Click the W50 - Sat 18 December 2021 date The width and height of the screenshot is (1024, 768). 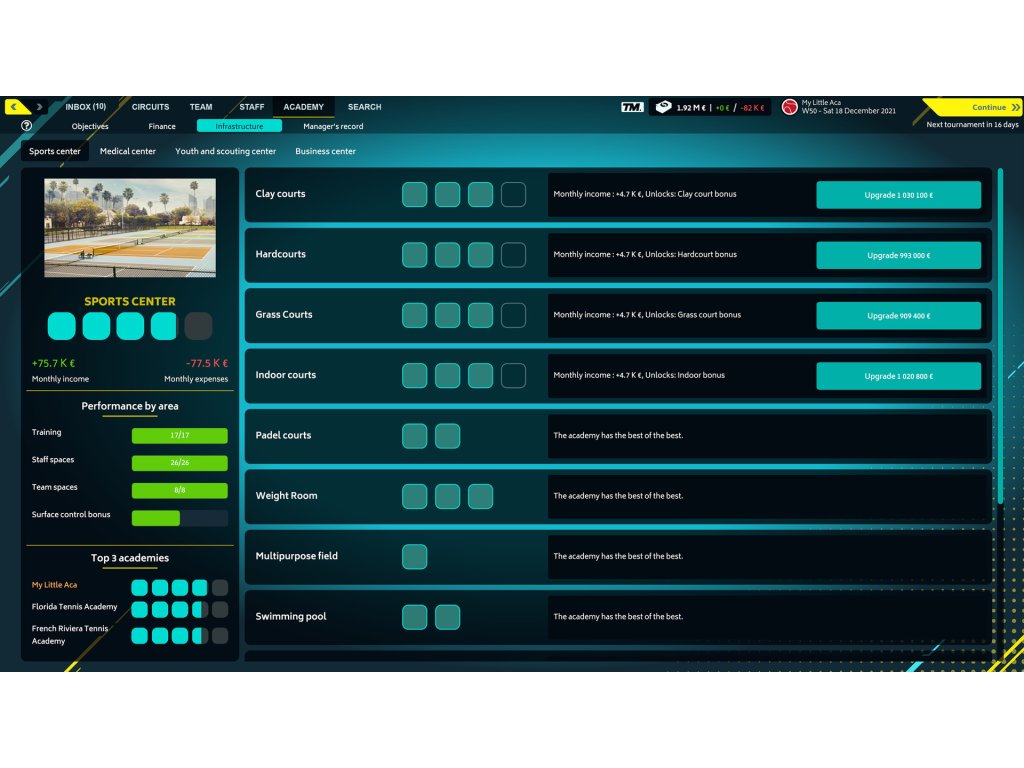849,111
